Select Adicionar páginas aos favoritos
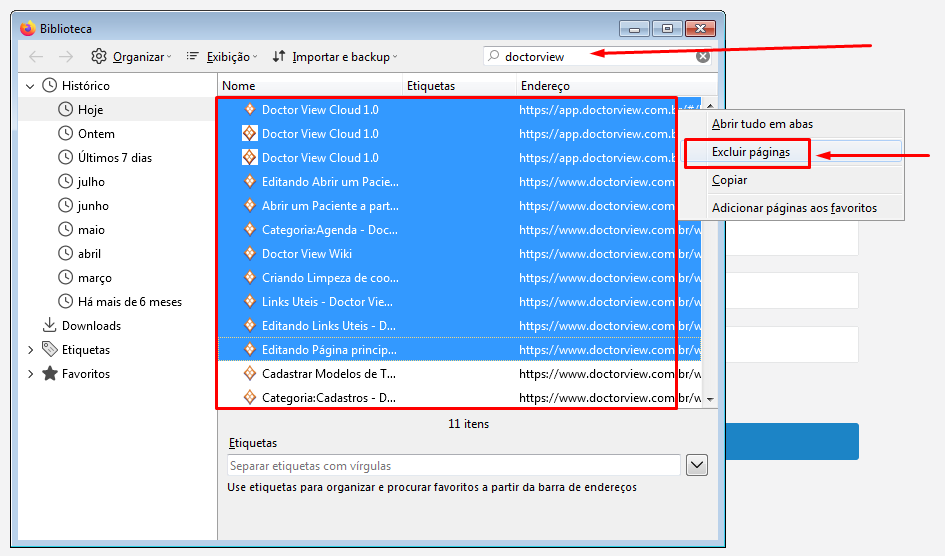945x556 pixels. point(794,208)
